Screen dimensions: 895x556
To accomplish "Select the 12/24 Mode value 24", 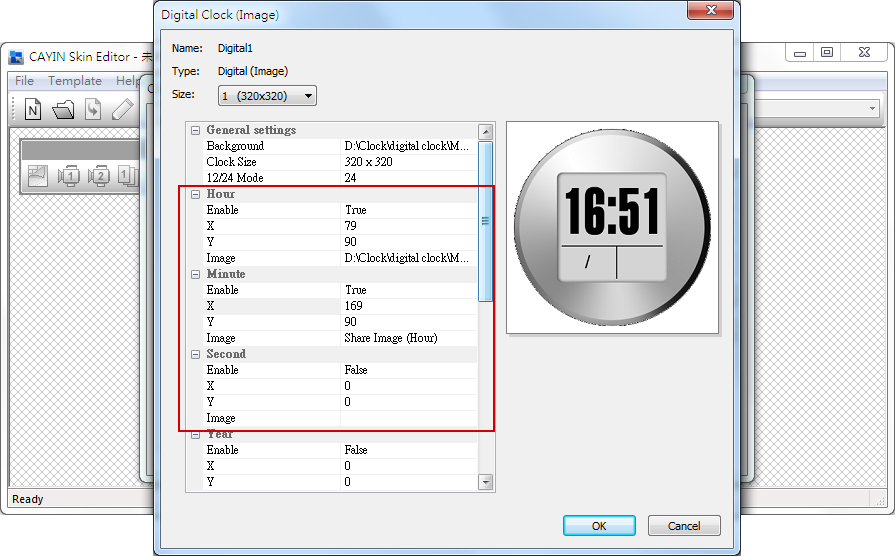I will point(409,178).
